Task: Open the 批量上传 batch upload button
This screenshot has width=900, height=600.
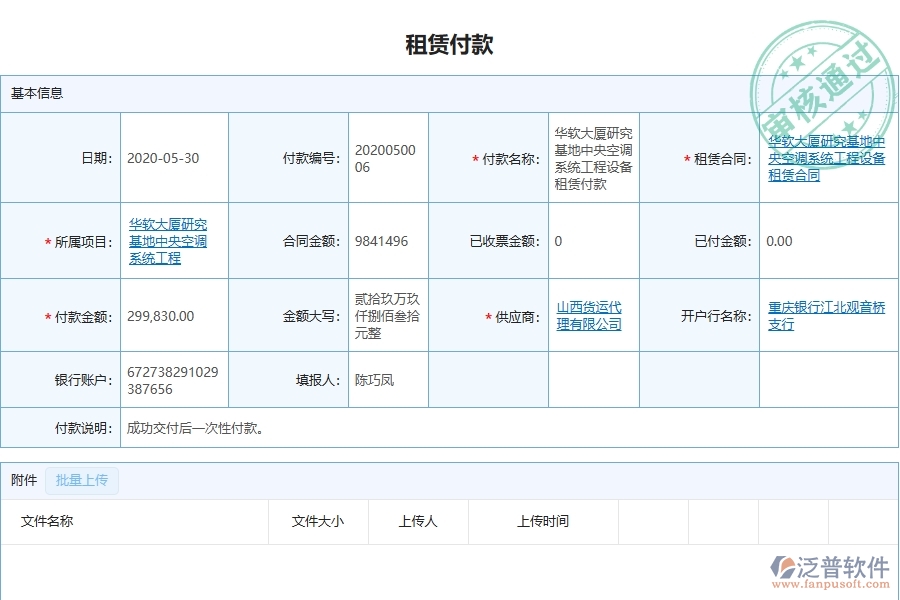Action: [x=82, y=480]
